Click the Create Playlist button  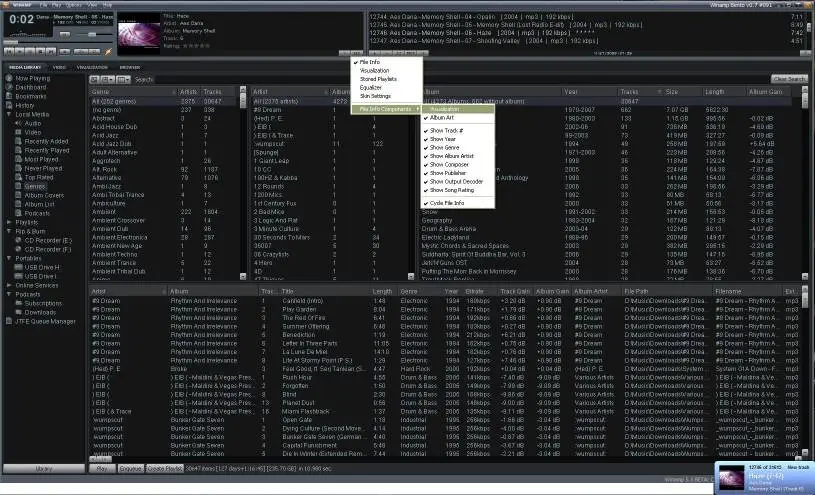click(165, 468)
